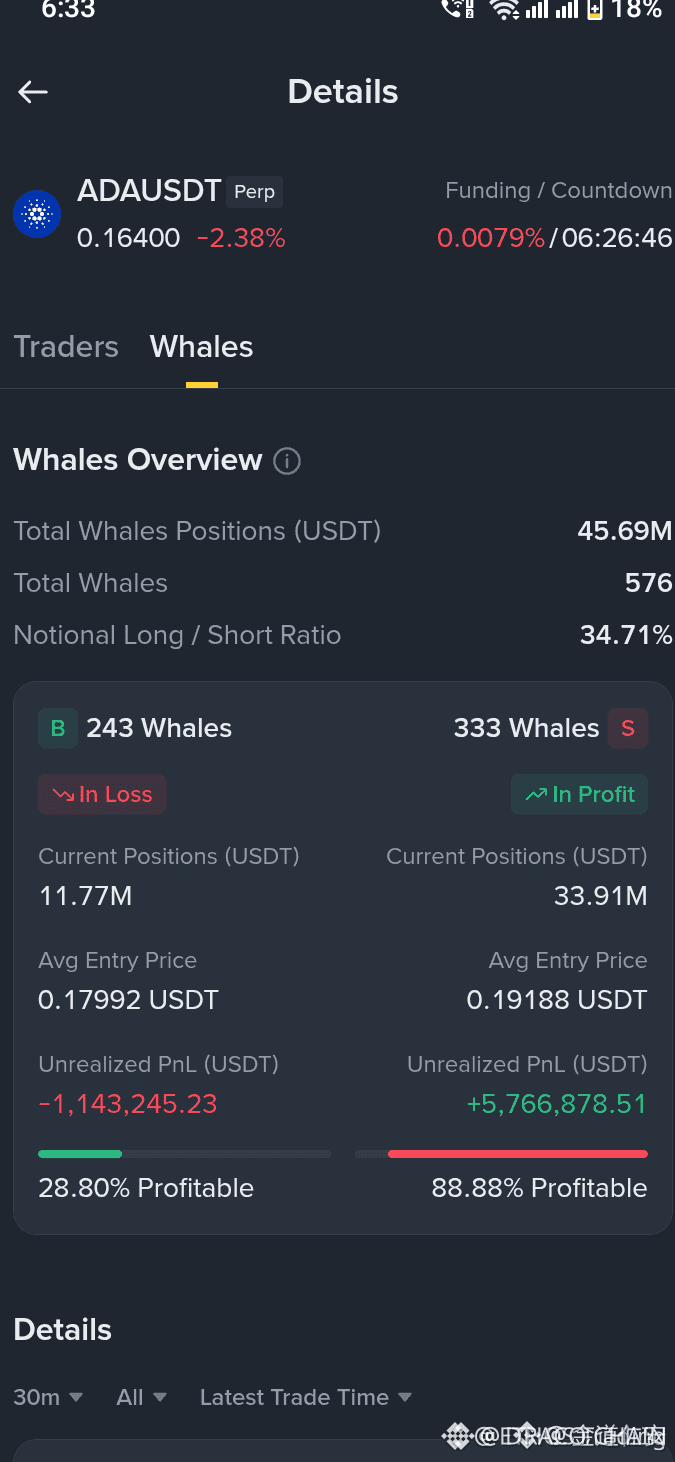Screen dimensions: 675x1462
Task: Tap the green B long-side badge
Action: (x=58, y=728)
